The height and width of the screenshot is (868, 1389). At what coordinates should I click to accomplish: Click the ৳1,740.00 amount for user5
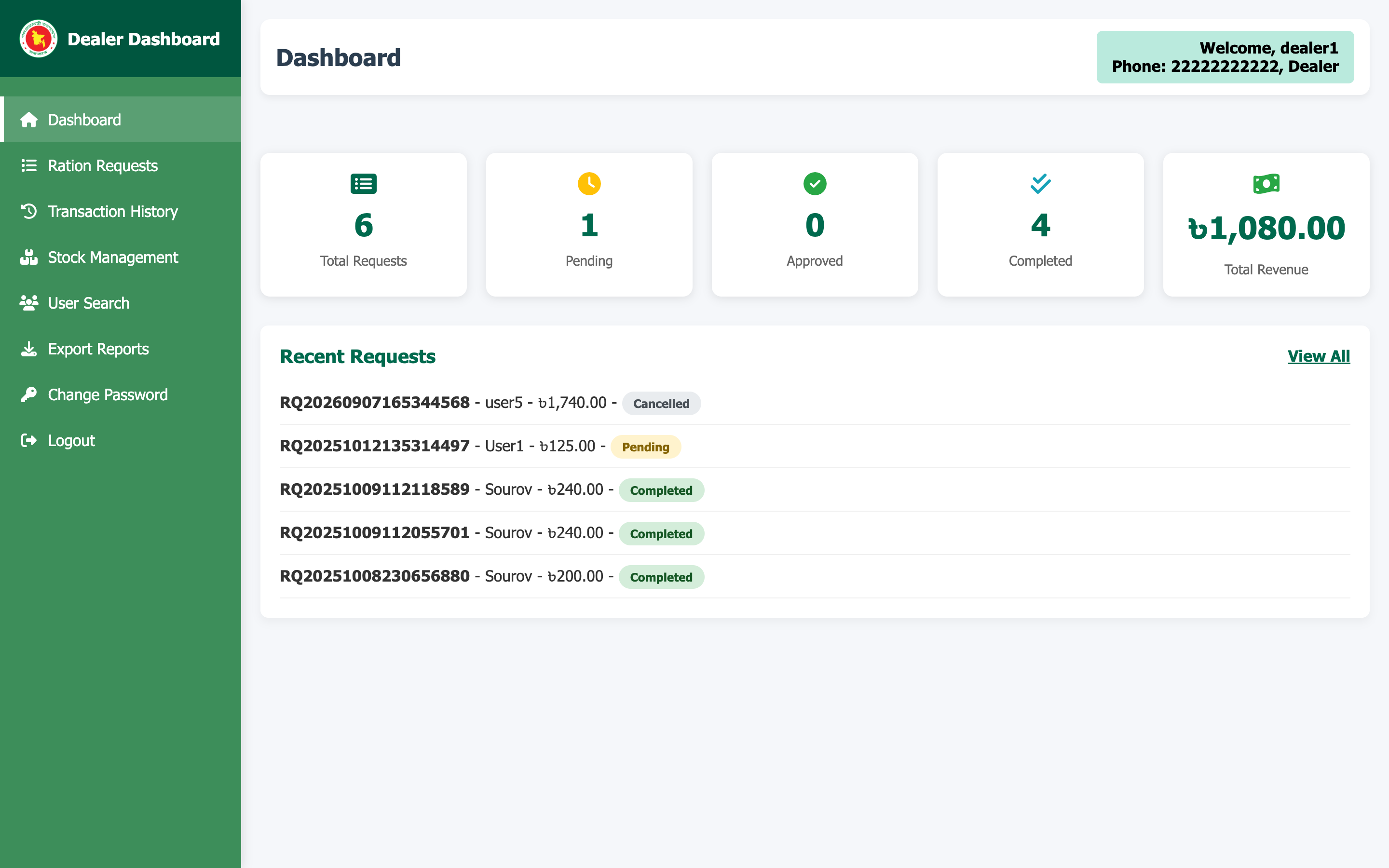pos(572,403)
